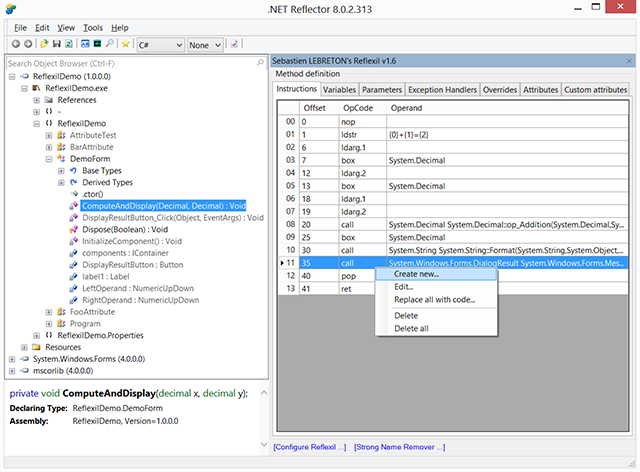Select DisplayResultButton_Click method in tree
This screenshot has height=472, width=640.
pos(173,218)
